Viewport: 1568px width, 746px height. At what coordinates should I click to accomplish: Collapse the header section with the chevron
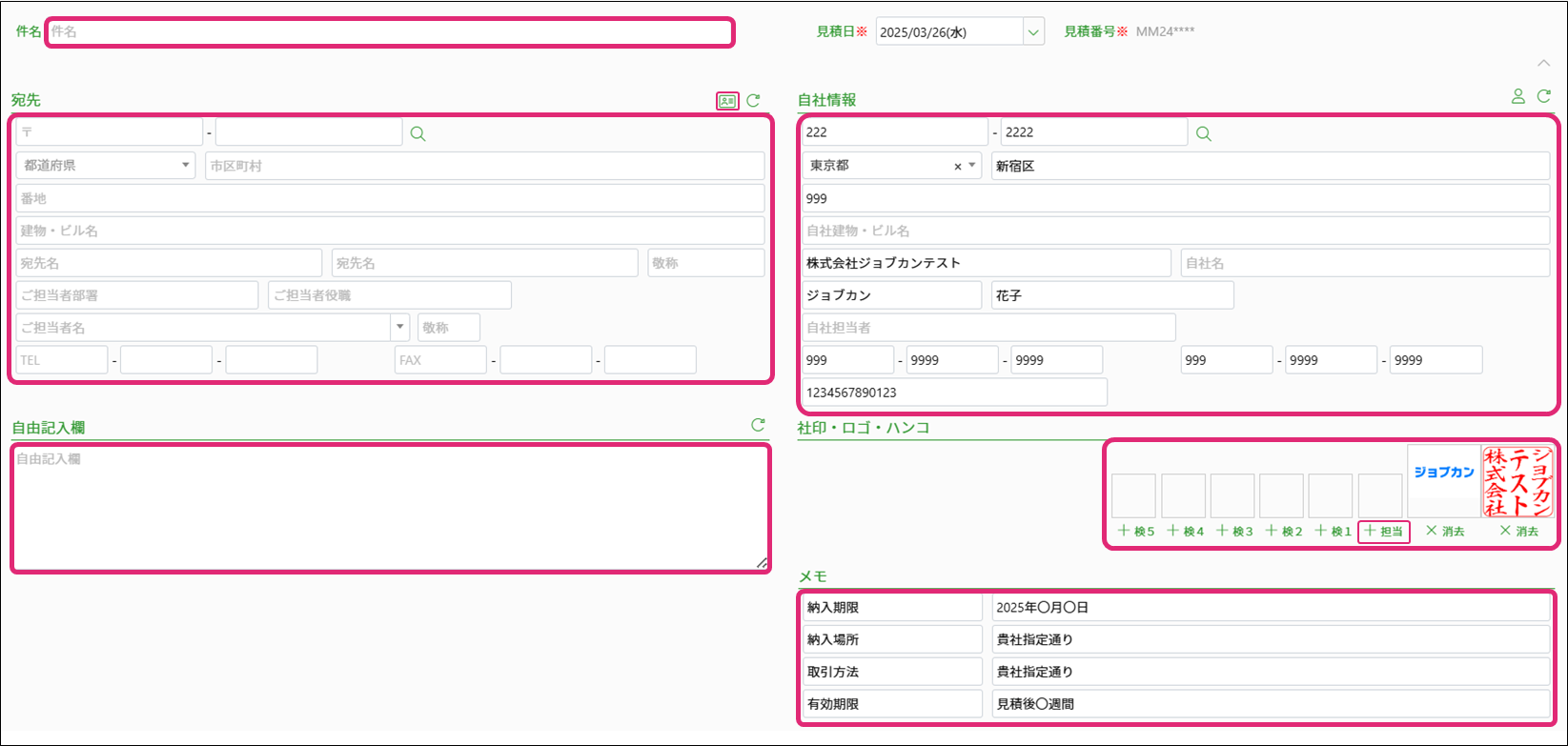(1544, 63)
